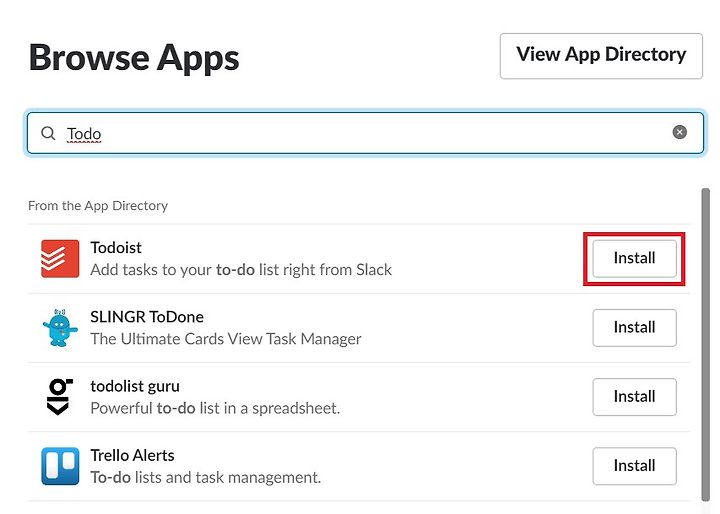Click the todolist guru logo icon

pyautogui.click(x=60, y=397)
